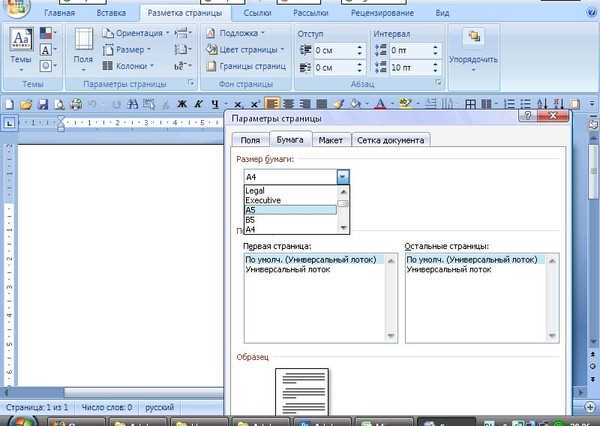600x426 pixels.
Task: Click the Bold (Ж) formatting icon
Action: coord(182,104)
